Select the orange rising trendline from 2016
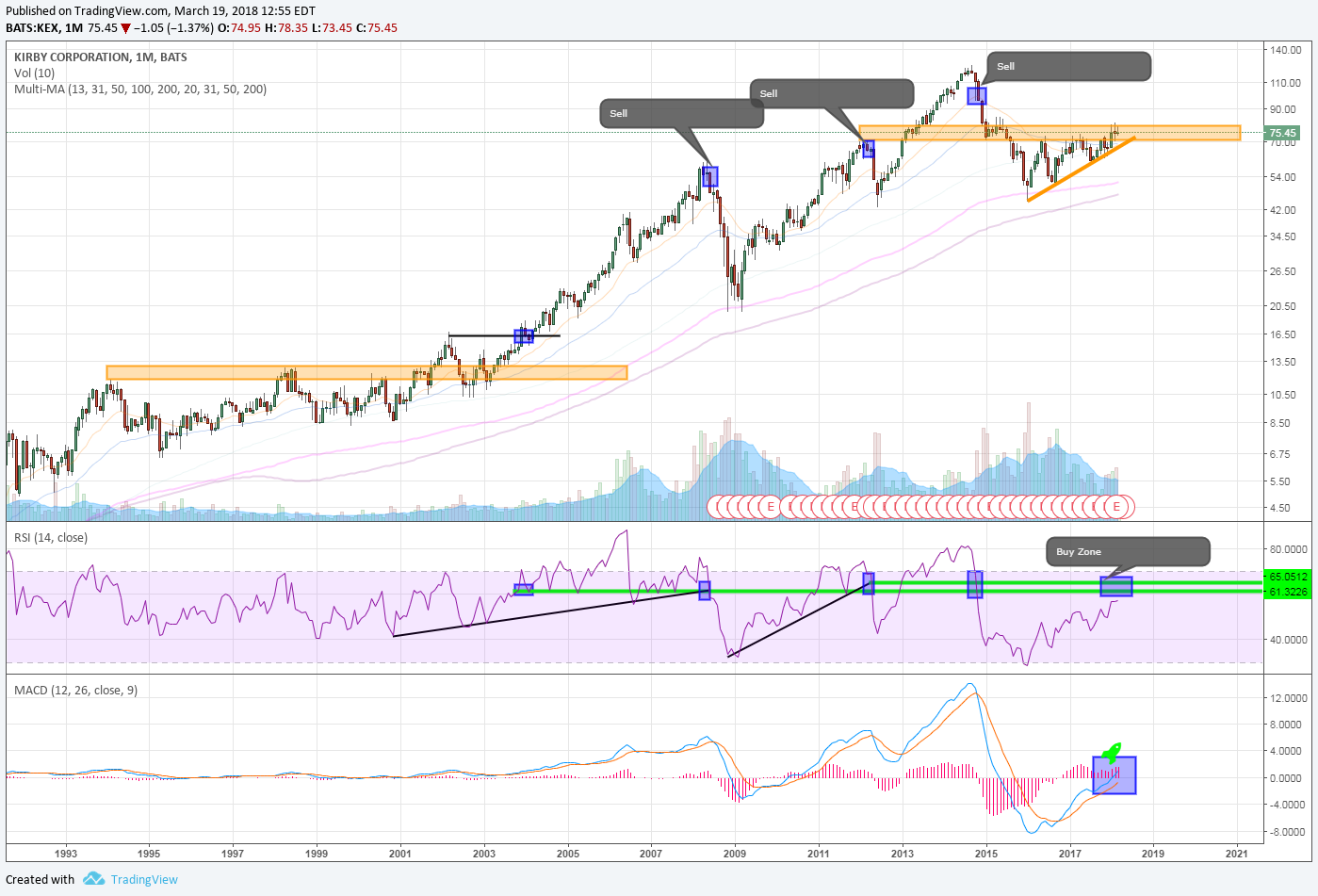The height and width of the screenshot is (896, 1318). click(1081, 169)
